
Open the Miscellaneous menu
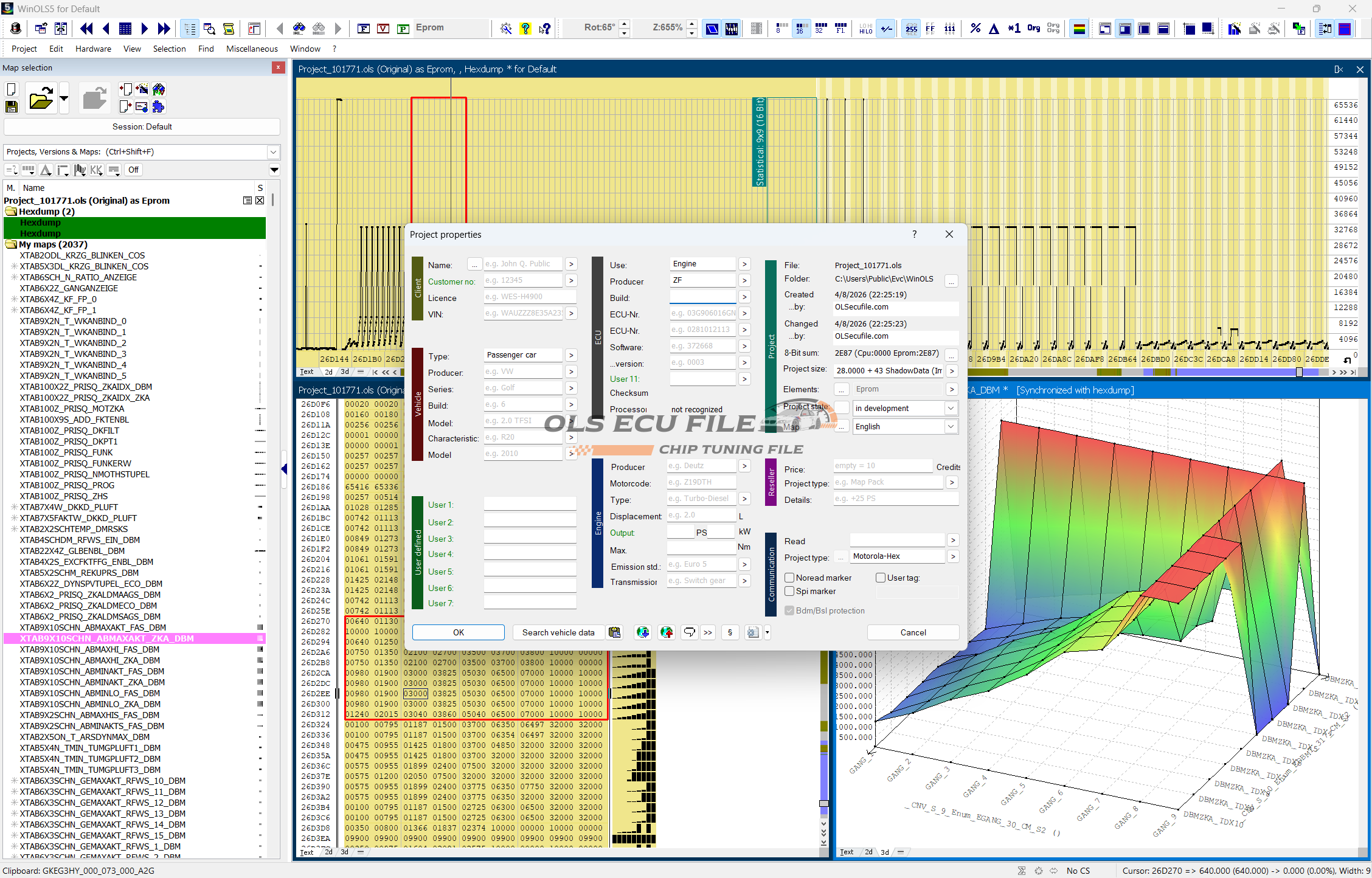[252, 49]
